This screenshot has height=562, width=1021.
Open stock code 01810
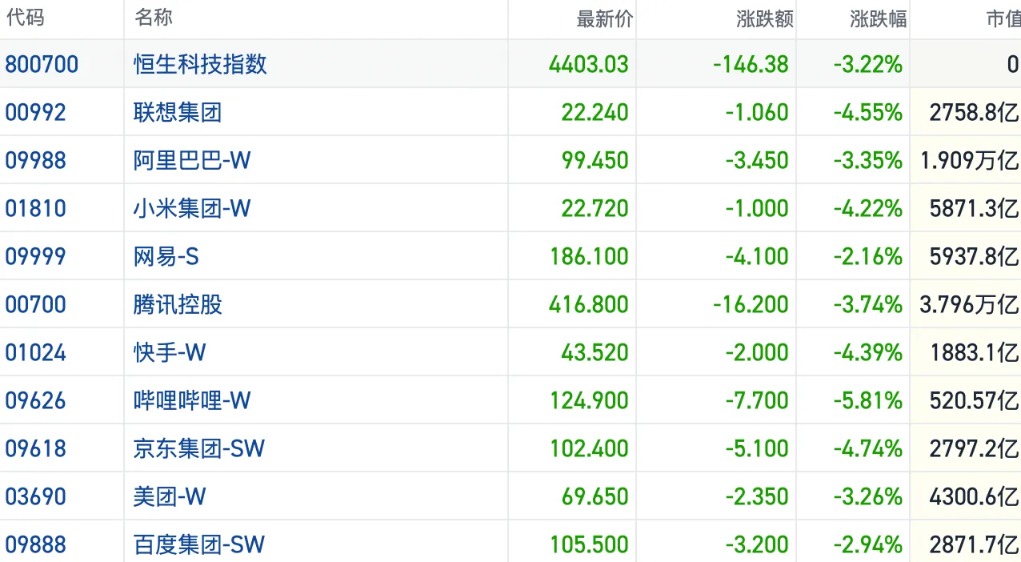pos(35,208)
